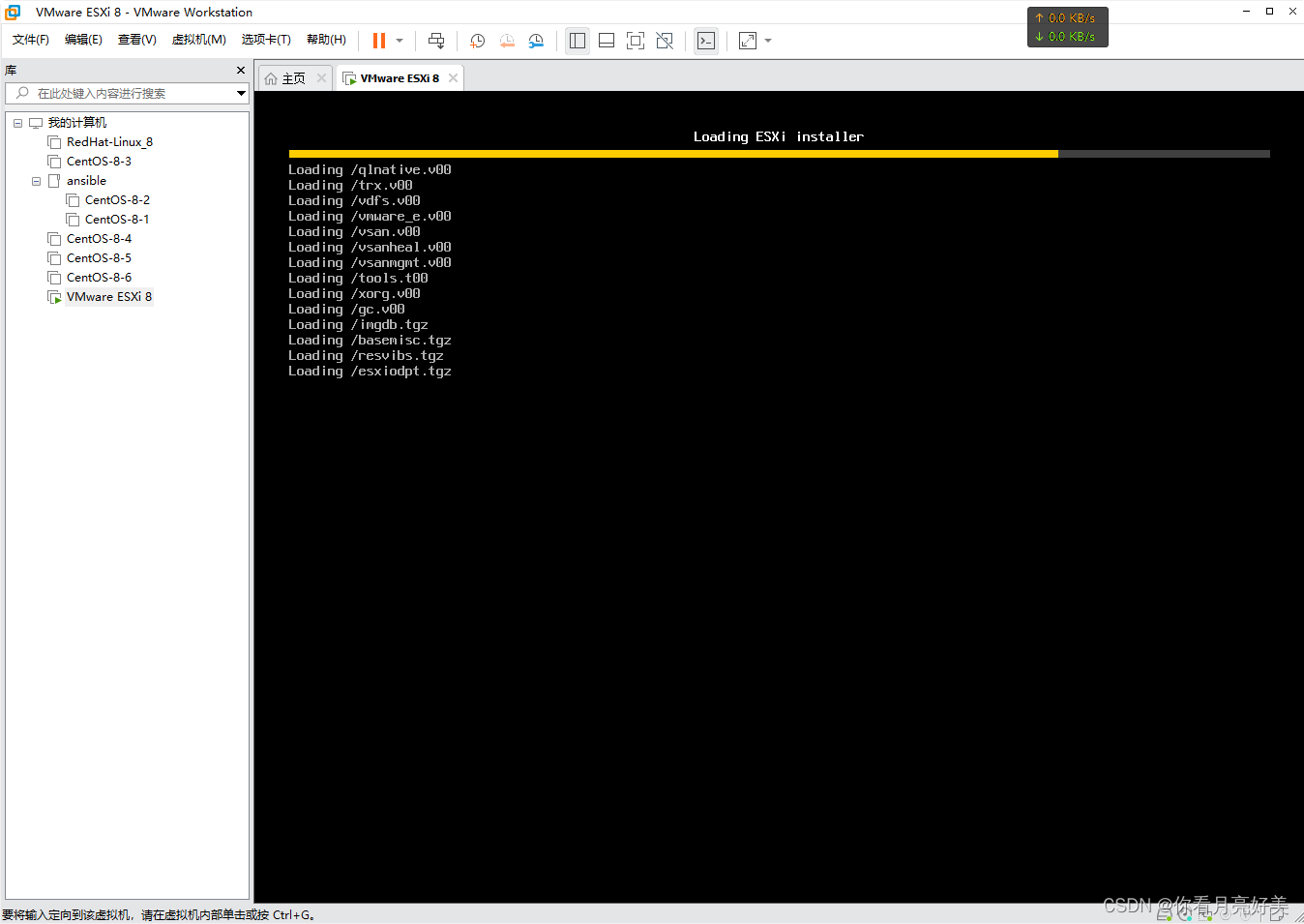This screenshot has height=924, width=1304.
Task: Toggle Unity mode icon
Action: coord(665,41)
